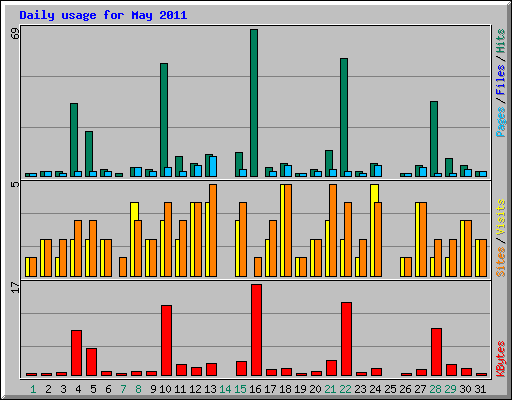Click the red KBytes bar for day 4
The image size is (512, 400).
tap(76, 353)
